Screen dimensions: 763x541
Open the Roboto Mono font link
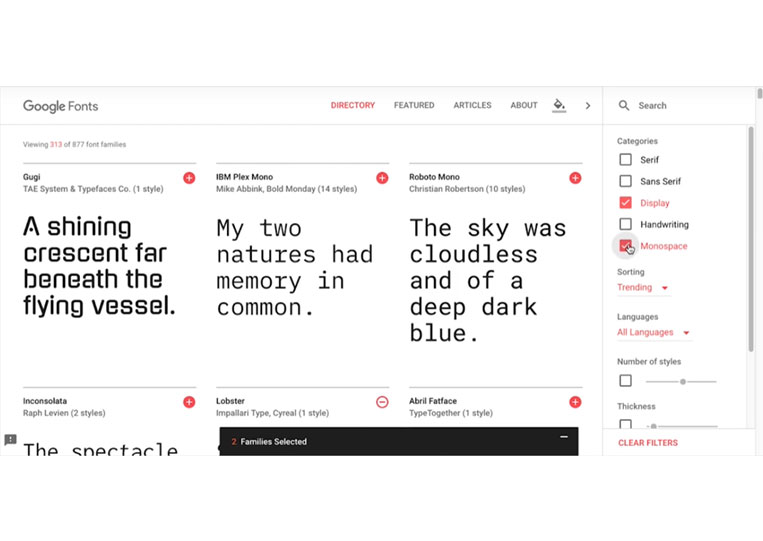[434, 177]
